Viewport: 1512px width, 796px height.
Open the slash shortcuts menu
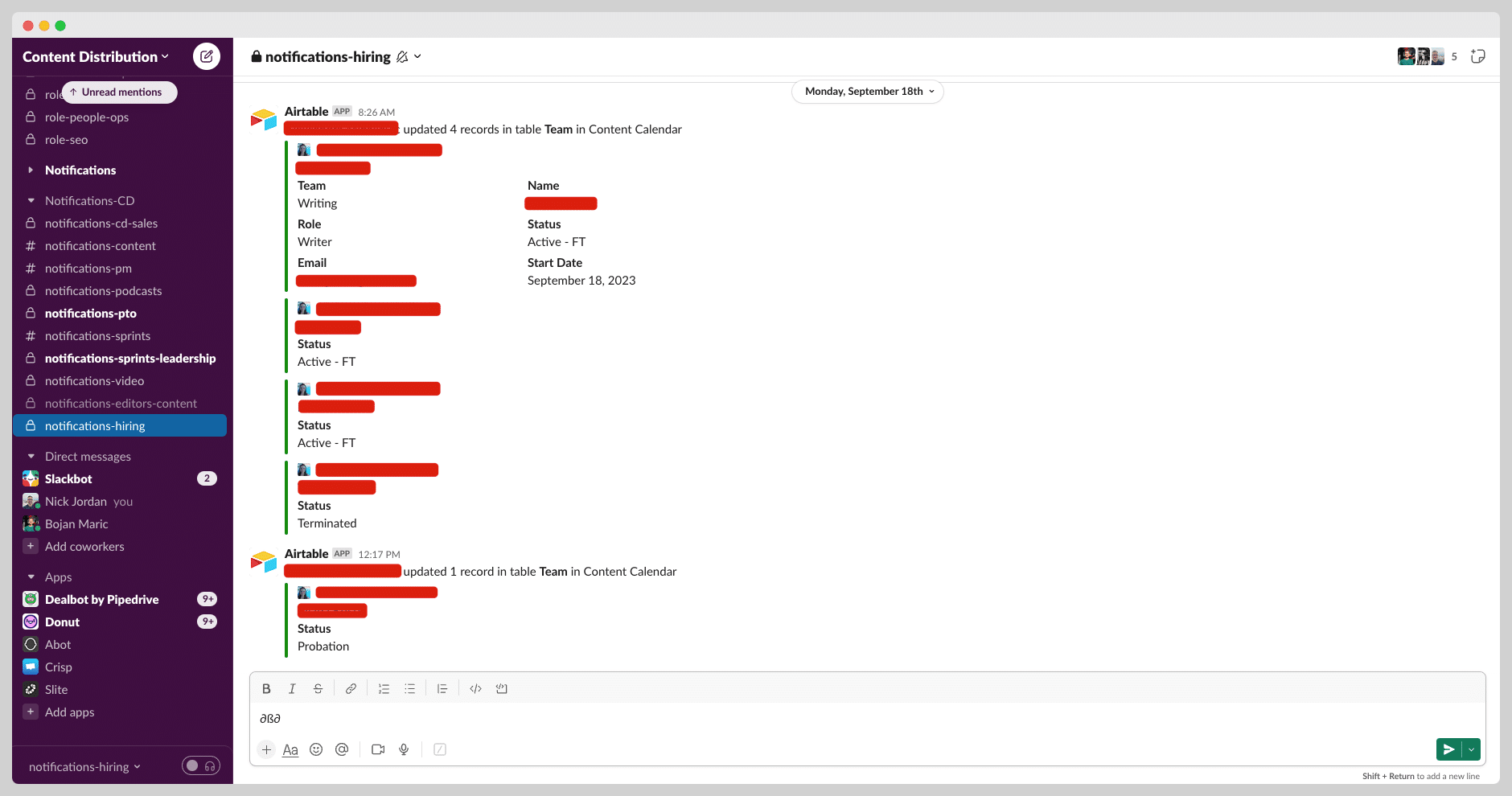pyautogui.click(x=440, y=749)
